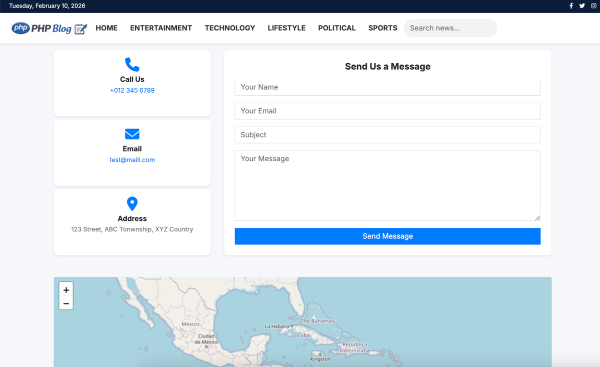
Task: Click the map near La Habana
Action: coord(277,326)
